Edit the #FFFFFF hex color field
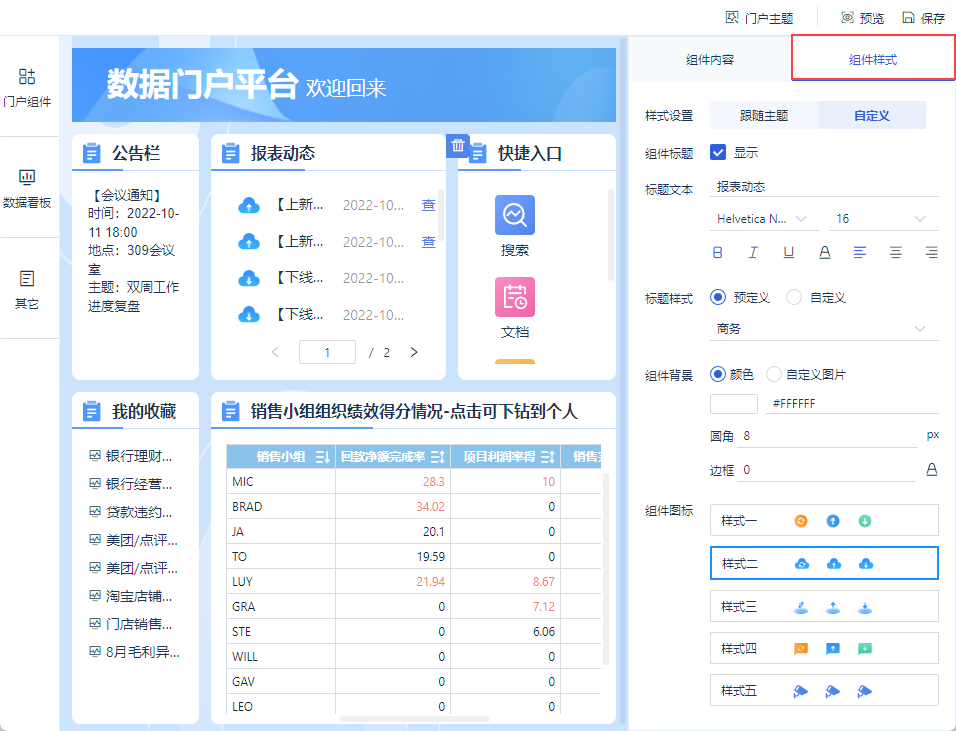Image resolution: width=956 pixels, height=731 pixels. 851,404
